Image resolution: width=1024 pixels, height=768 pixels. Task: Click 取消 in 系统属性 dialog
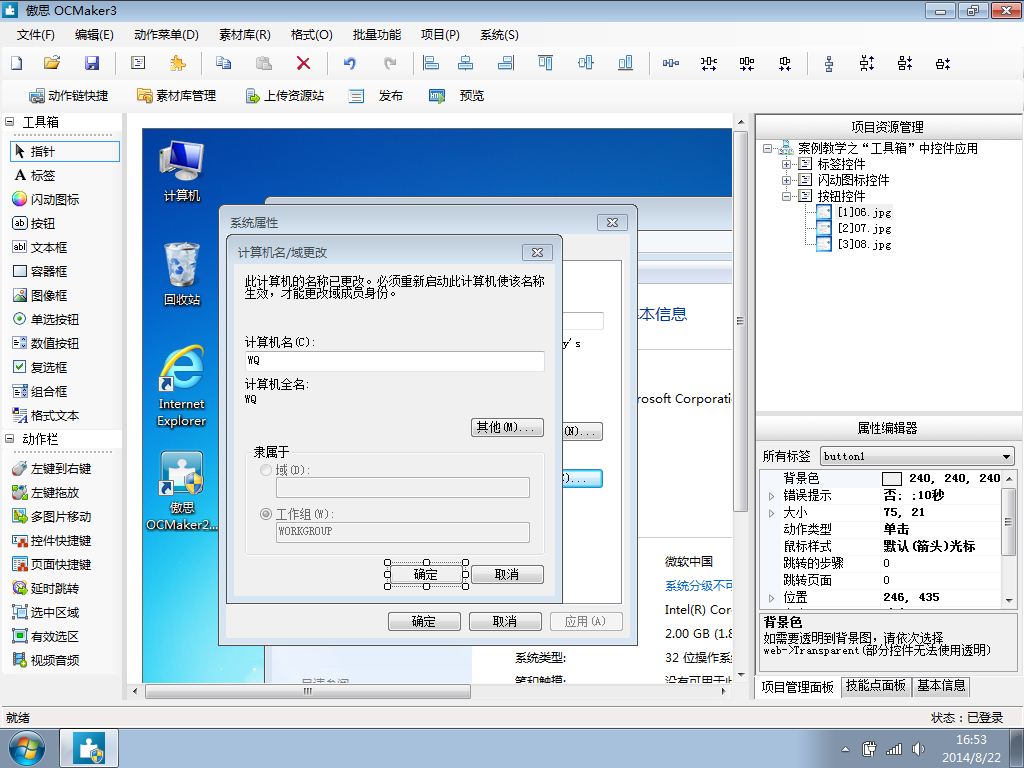[x=505, y=621]
